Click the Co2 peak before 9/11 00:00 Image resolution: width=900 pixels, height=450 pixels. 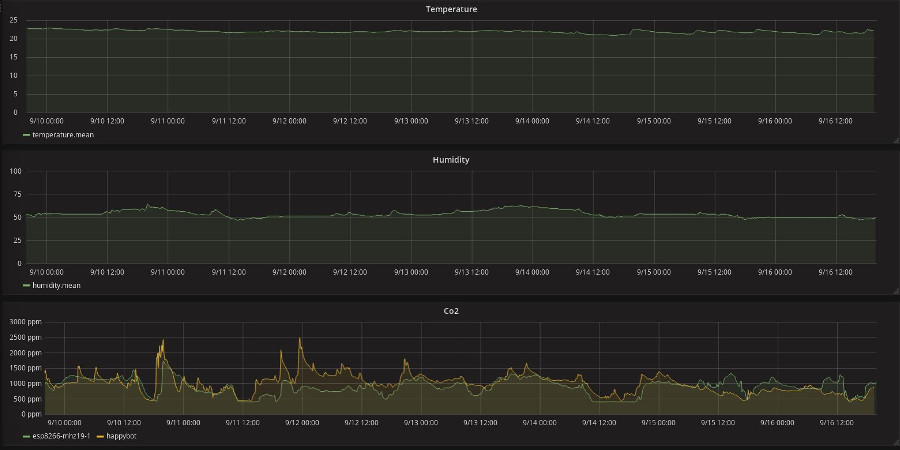(x=163, y=341)
